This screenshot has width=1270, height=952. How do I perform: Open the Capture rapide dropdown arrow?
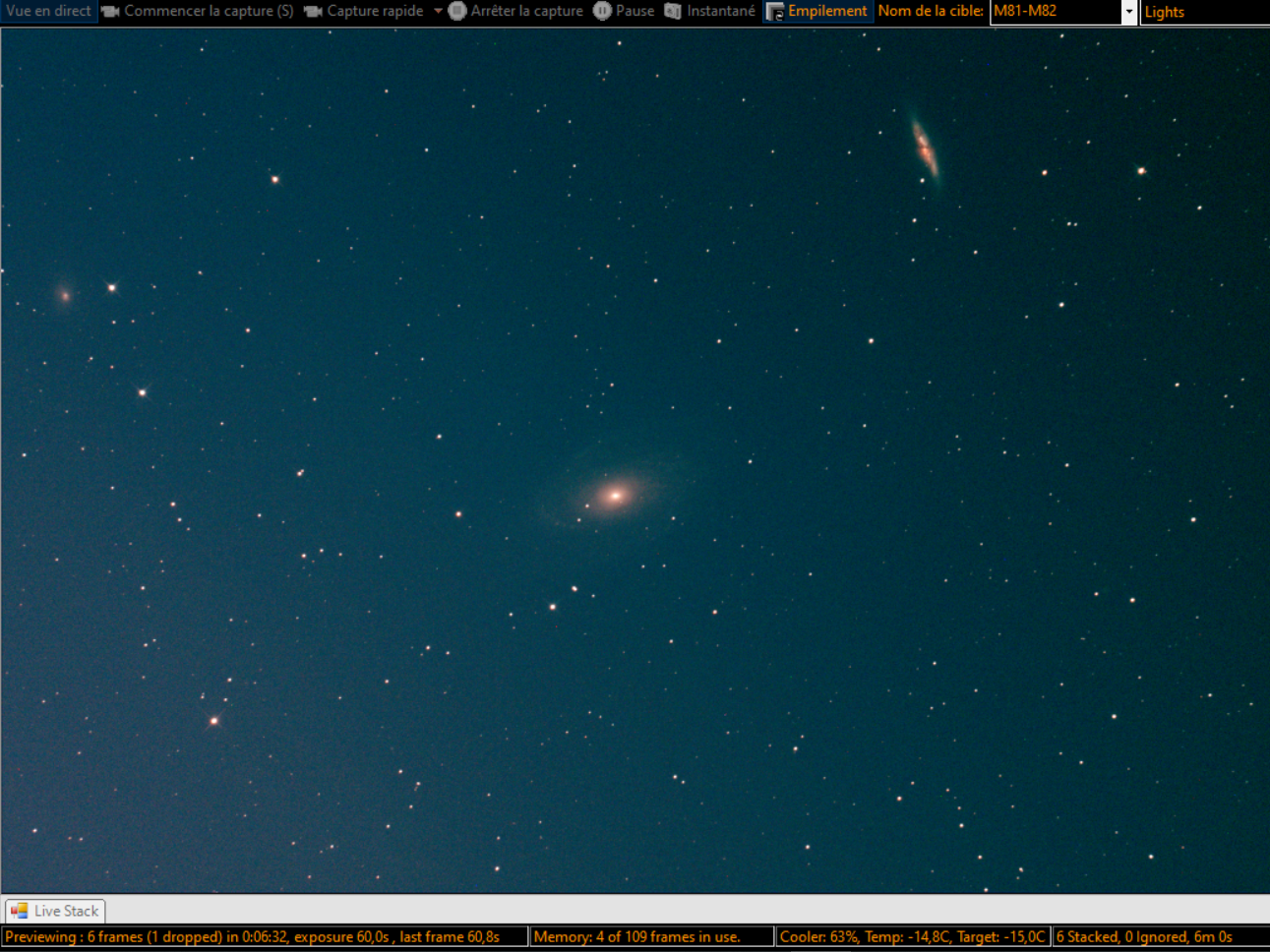point(438,11)
